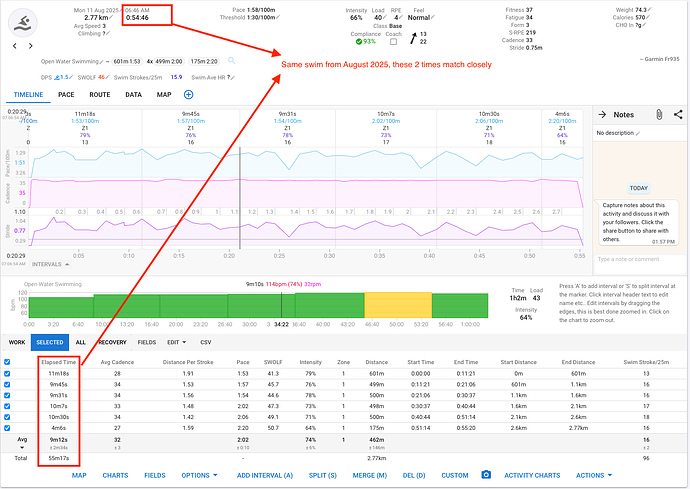The height and width of the screenshot is (489, 690).
Task: Click the magnifier icon beside interval chips
Action: [231, 61]
